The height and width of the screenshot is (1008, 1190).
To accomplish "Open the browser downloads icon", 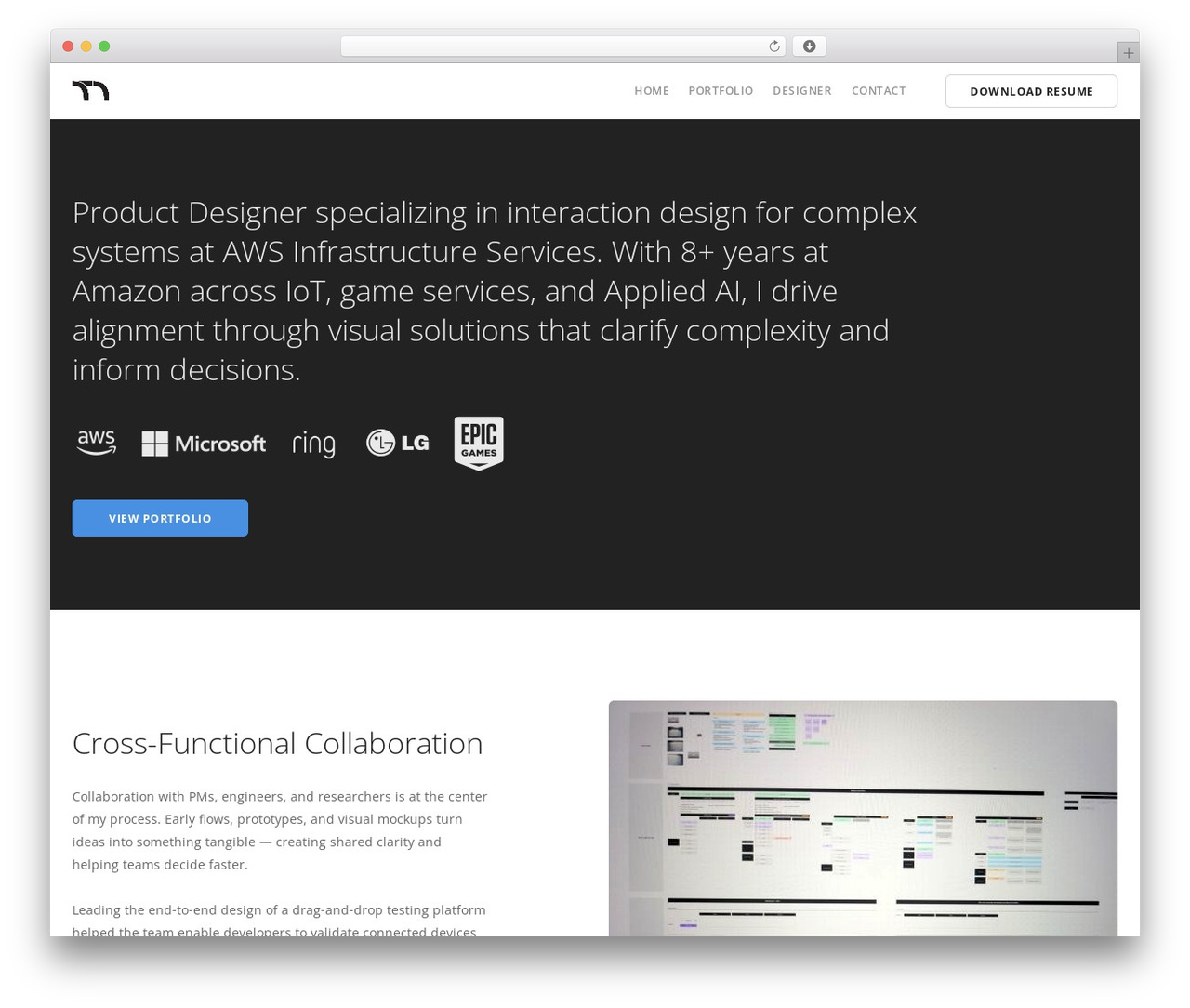I will click(x=809, y=46).
